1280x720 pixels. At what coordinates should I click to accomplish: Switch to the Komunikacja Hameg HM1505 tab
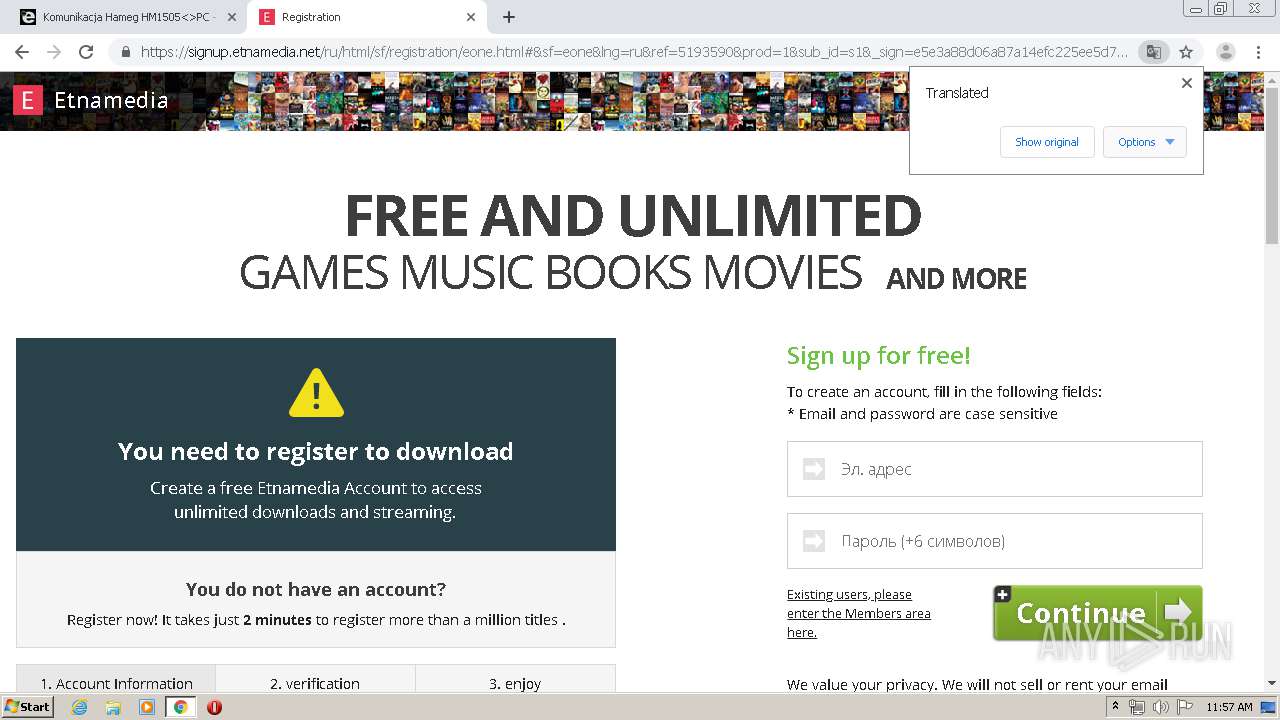click(x=126, y=17)
